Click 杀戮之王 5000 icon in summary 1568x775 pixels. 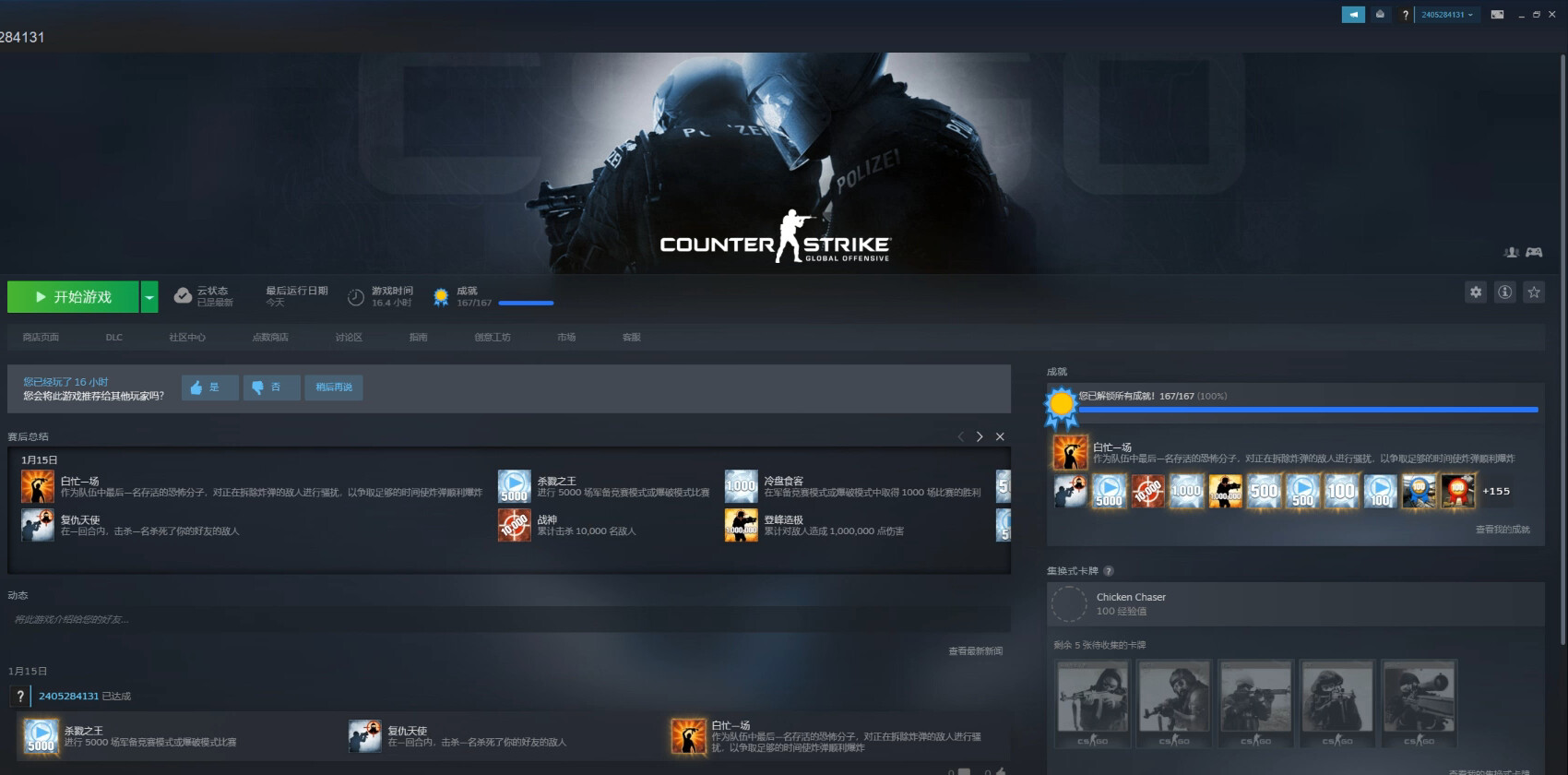[x=515, y=486]
